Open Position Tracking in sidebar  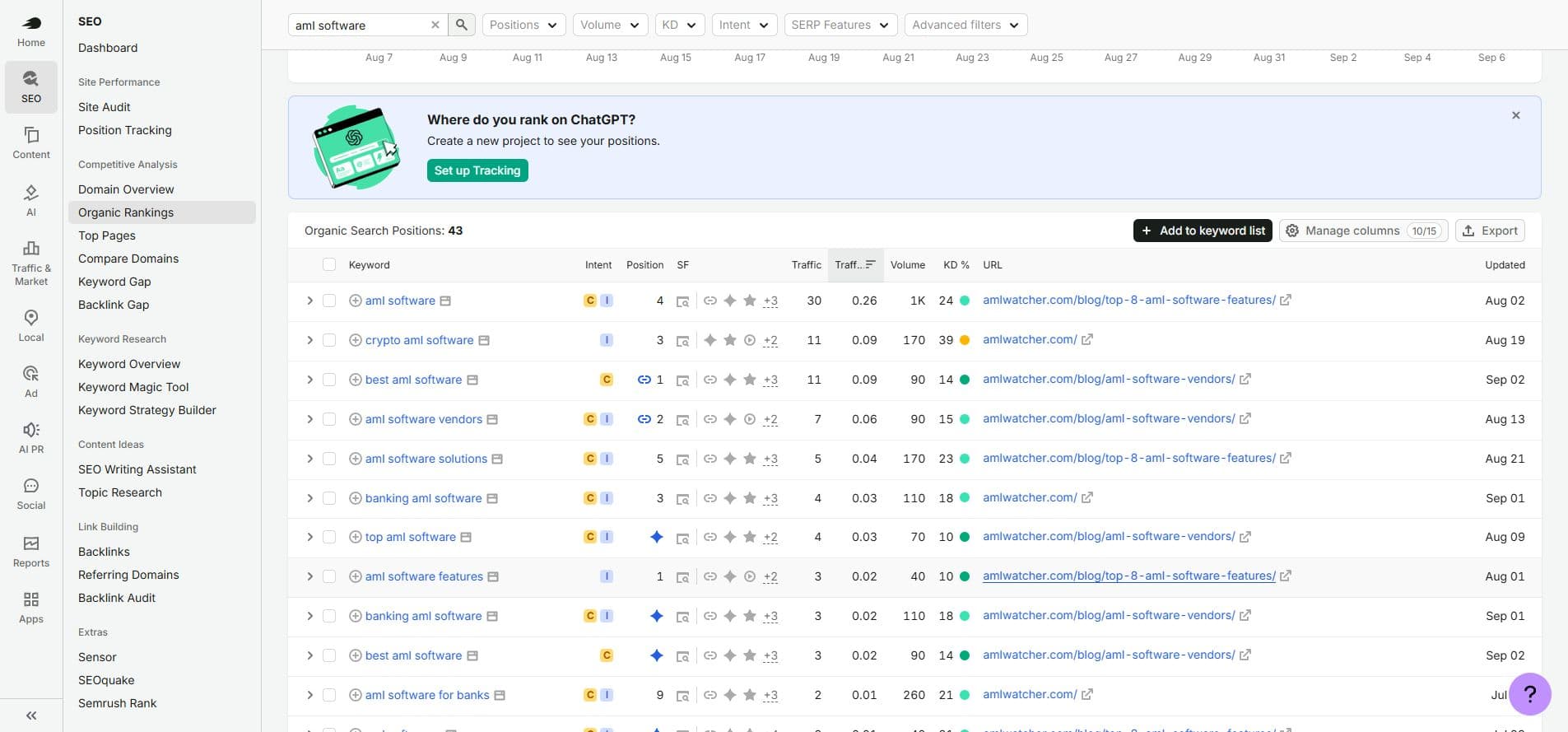(125, 130)
